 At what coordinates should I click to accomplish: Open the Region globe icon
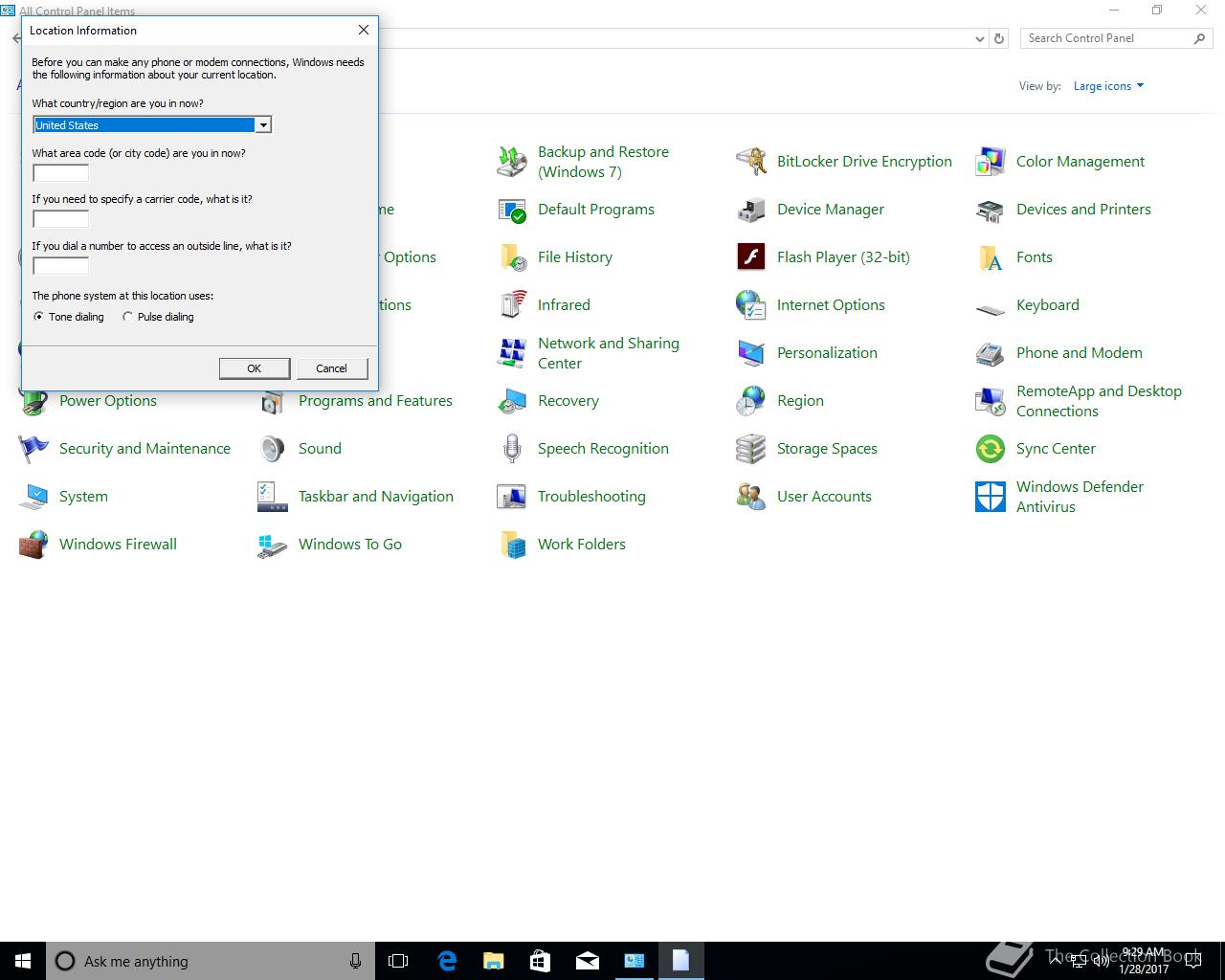[x=751, y=401]
